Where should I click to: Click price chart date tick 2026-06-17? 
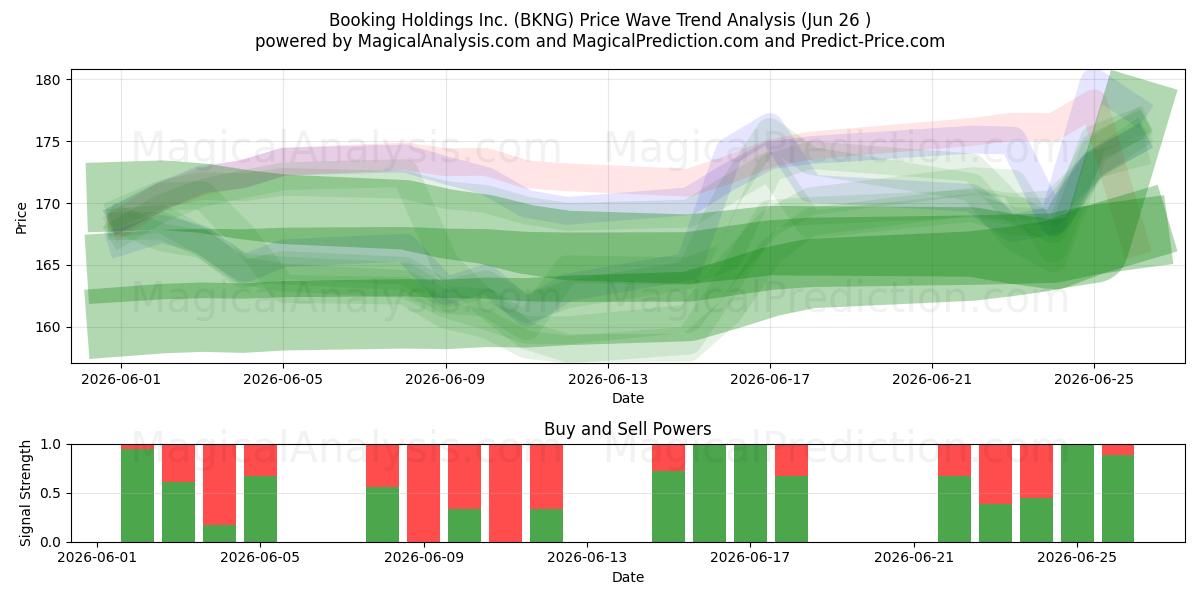click(770, 380)
